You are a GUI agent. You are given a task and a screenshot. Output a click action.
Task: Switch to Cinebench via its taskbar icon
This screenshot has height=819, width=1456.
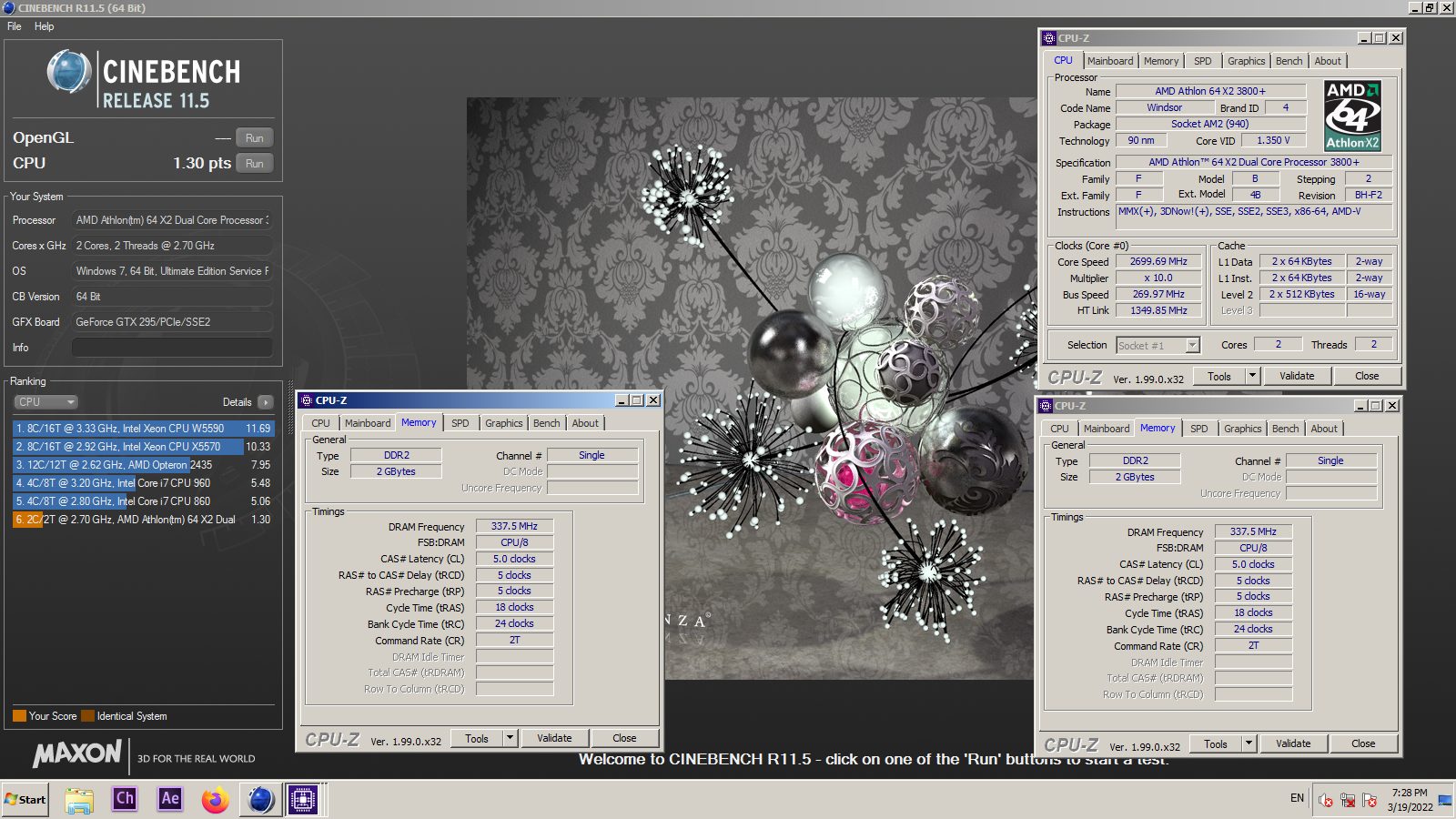(260, 799)
